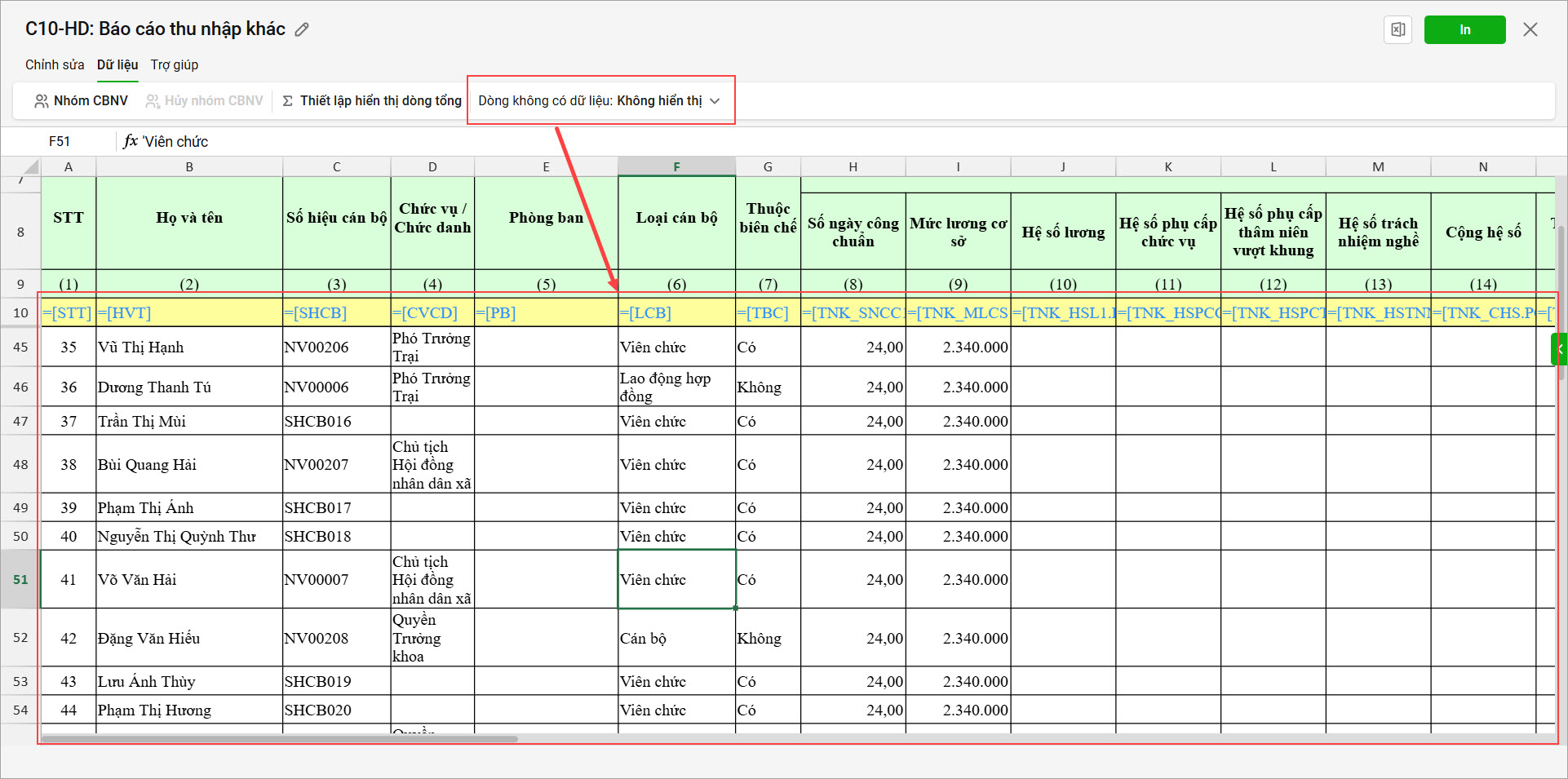Close the report editor window

point(1530,30)
